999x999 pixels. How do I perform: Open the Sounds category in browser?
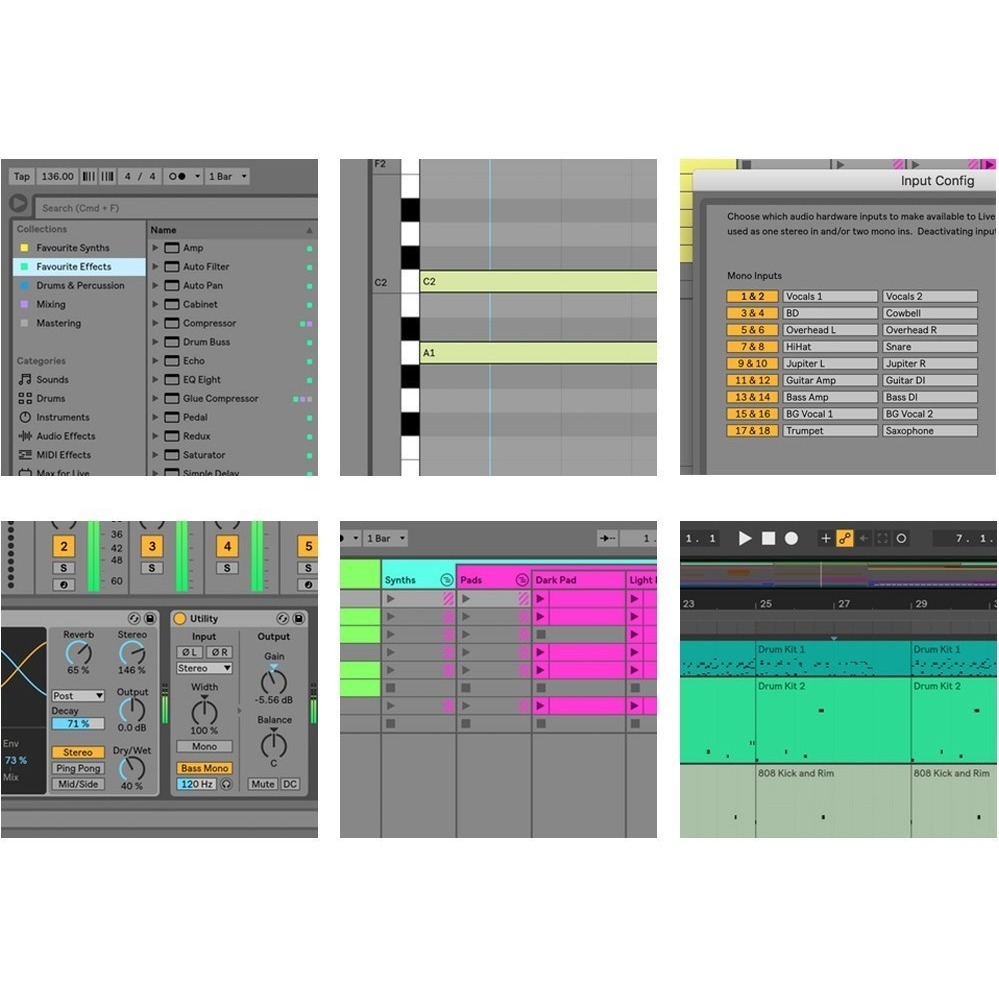tap(52, 380)
